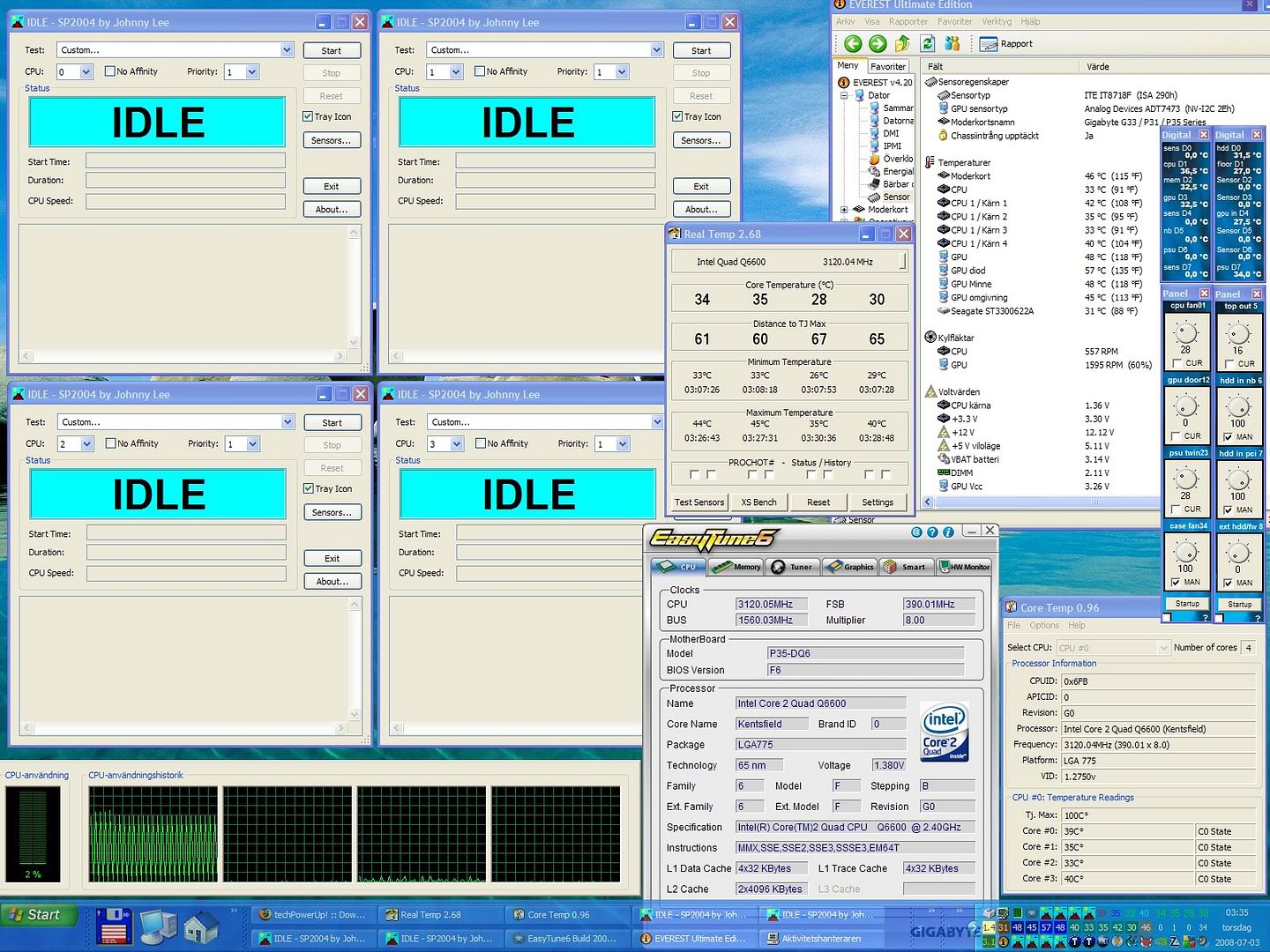Open the CPU dropdown showing 1 in SP2004

tap(456, 72)
